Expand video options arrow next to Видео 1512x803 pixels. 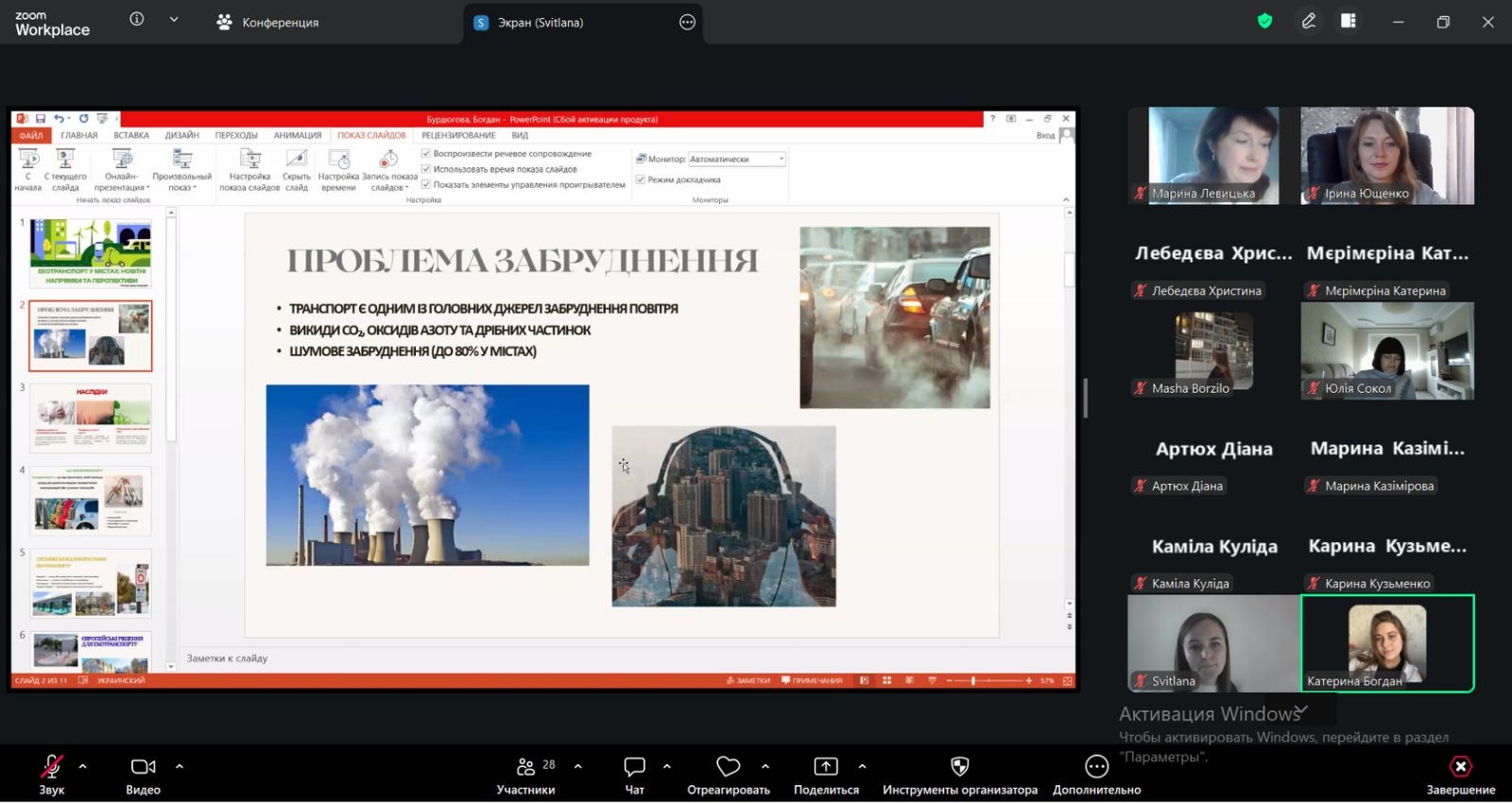tap(180, 766)
